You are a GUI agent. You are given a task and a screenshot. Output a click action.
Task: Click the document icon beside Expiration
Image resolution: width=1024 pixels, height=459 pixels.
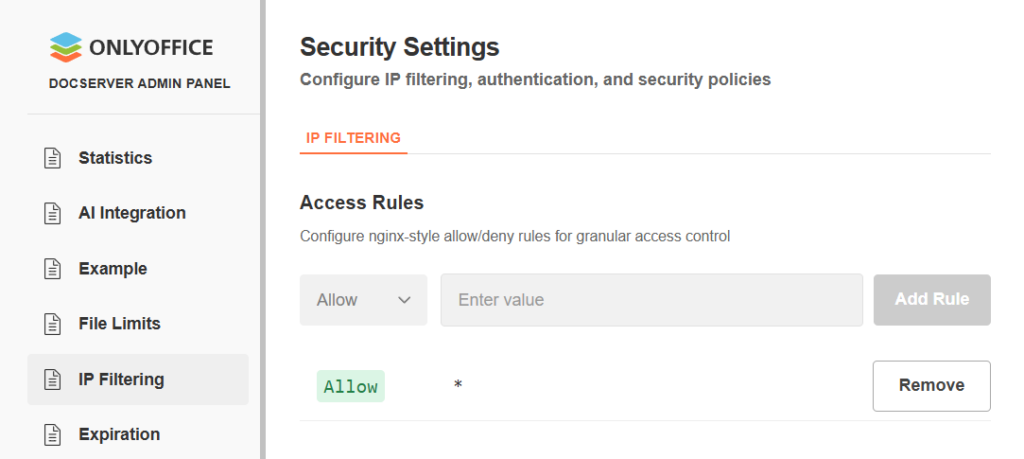tap(52, 435)
